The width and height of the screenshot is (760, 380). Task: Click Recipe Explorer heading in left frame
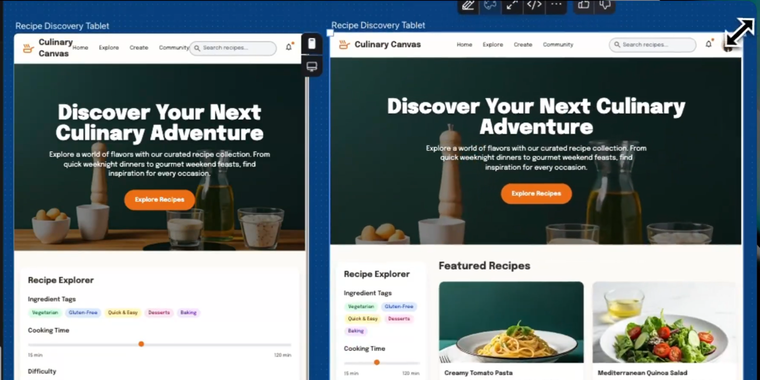pos(61,280)
